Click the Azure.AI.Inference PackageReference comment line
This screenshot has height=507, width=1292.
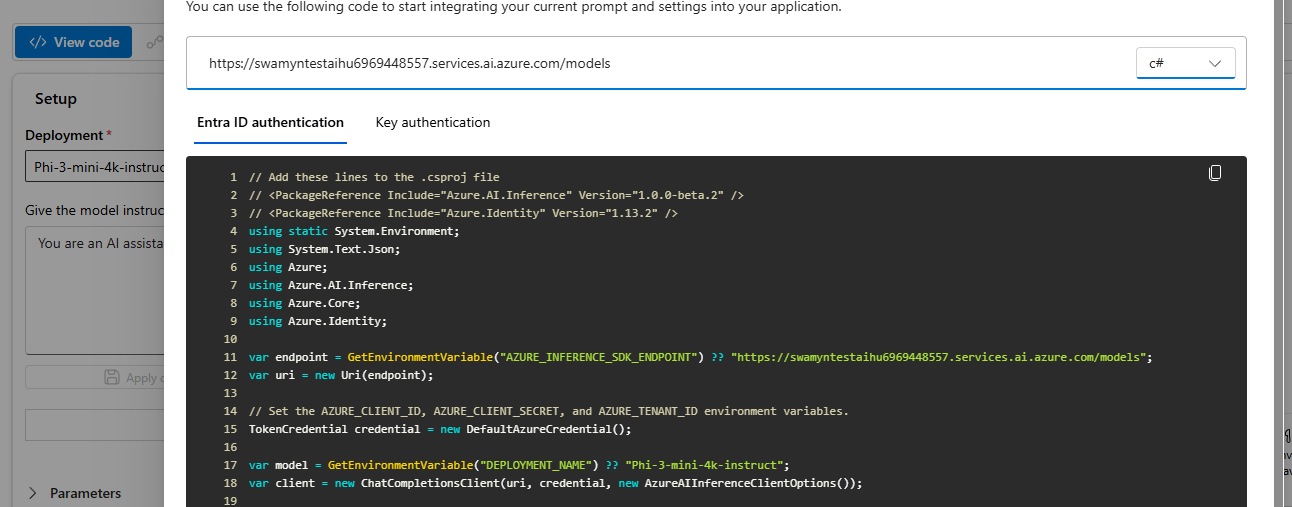coord(496,195)
